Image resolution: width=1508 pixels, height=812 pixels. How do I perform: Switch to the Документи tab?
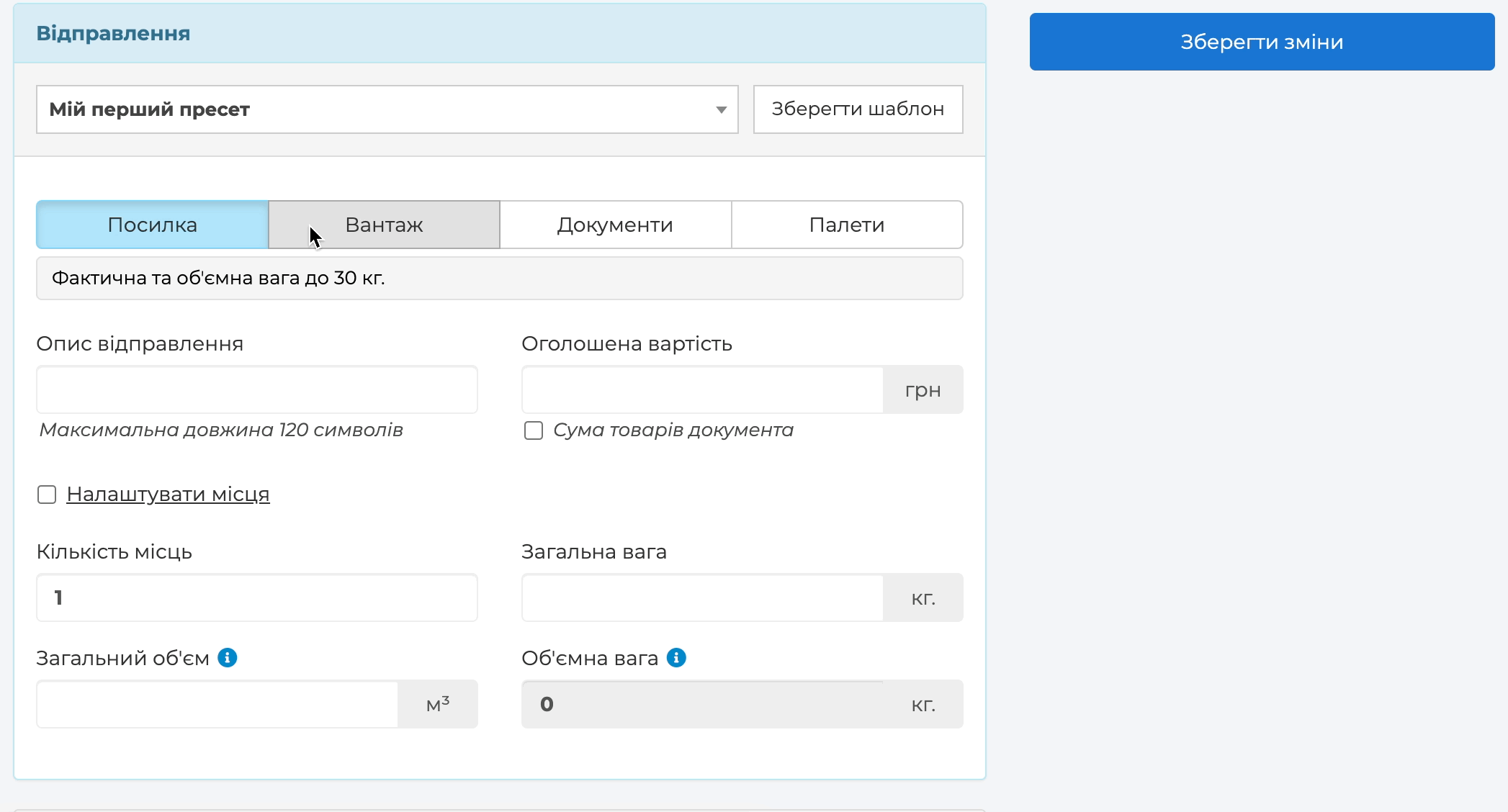[615, 225]
